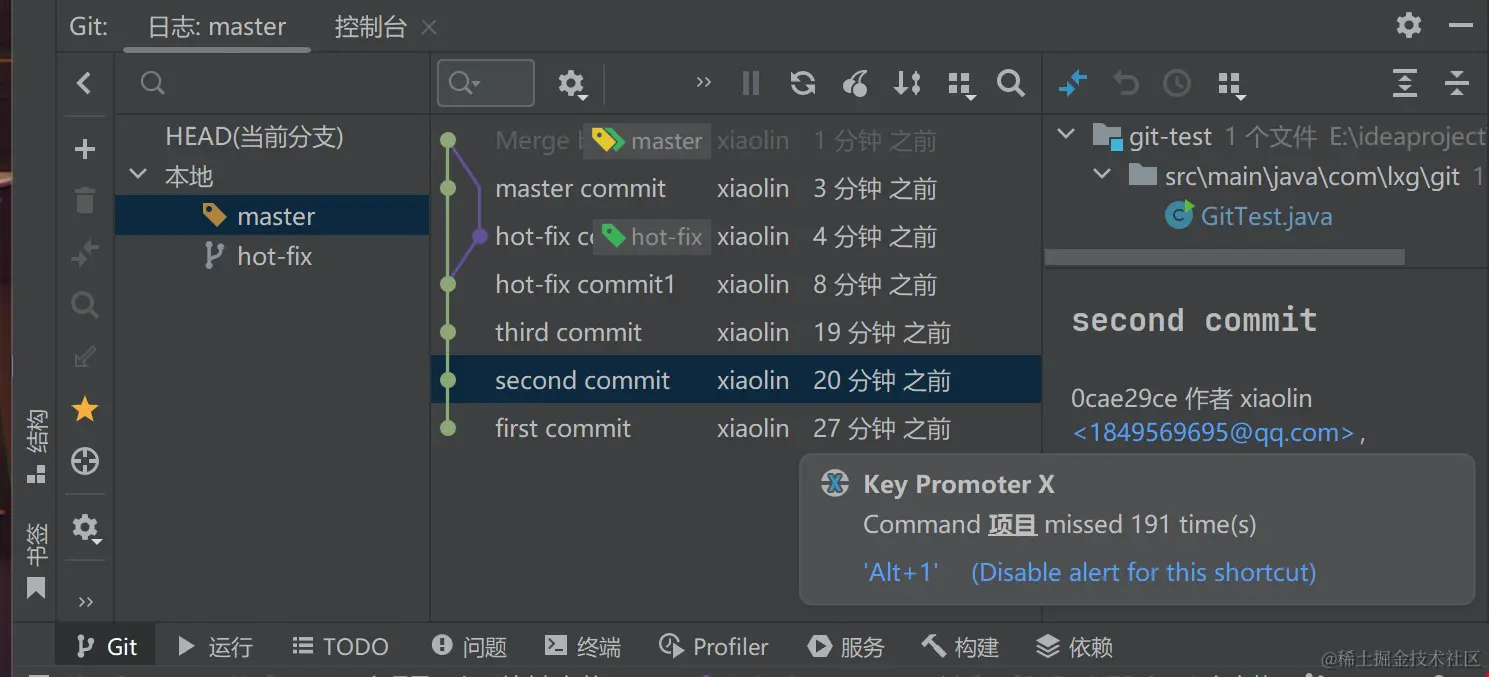Expand more sidebar actions chevrons
Image resolution: width=1489 pixels, height=677 pixels.
[85, 601]
